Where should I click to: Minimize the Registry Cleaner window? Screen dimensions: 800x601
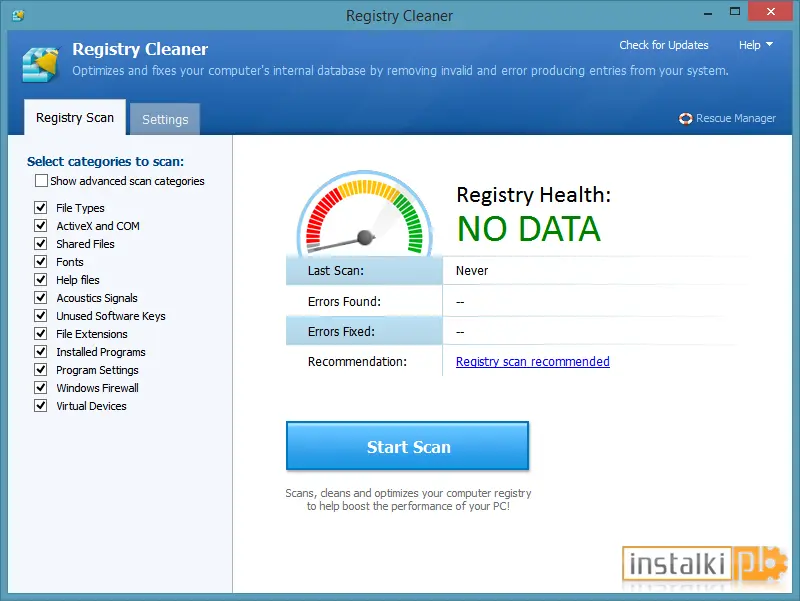[x=708, y=12]
